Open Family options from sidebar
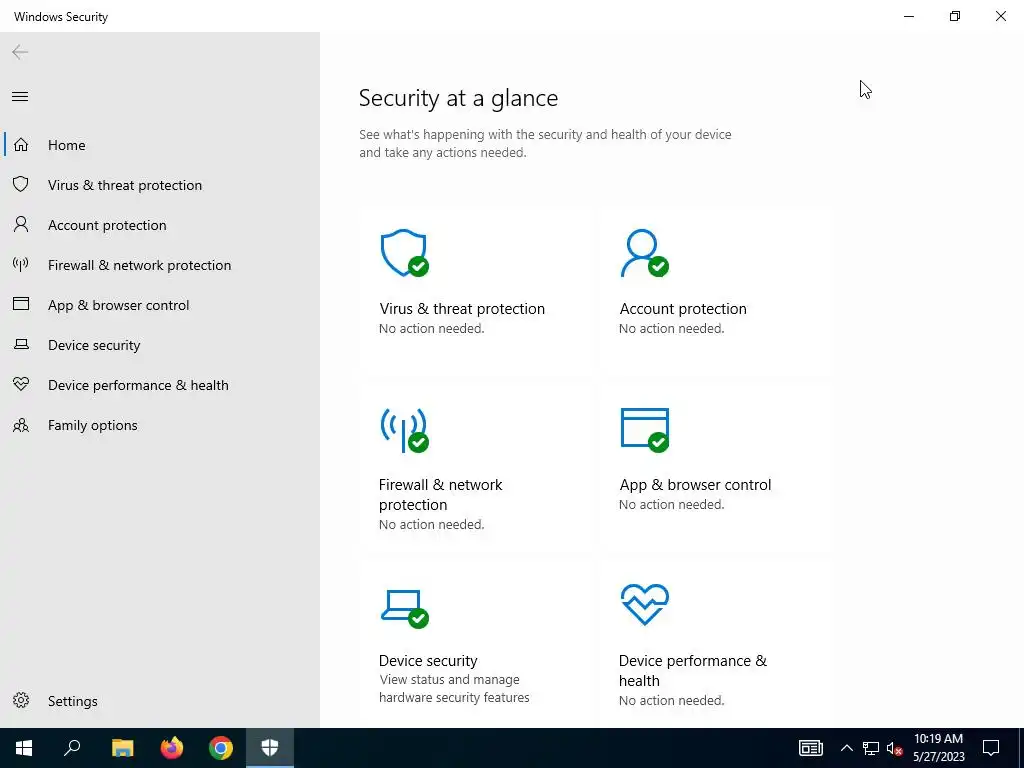This screenshot has width=1024, height=768. coord(92,425)
